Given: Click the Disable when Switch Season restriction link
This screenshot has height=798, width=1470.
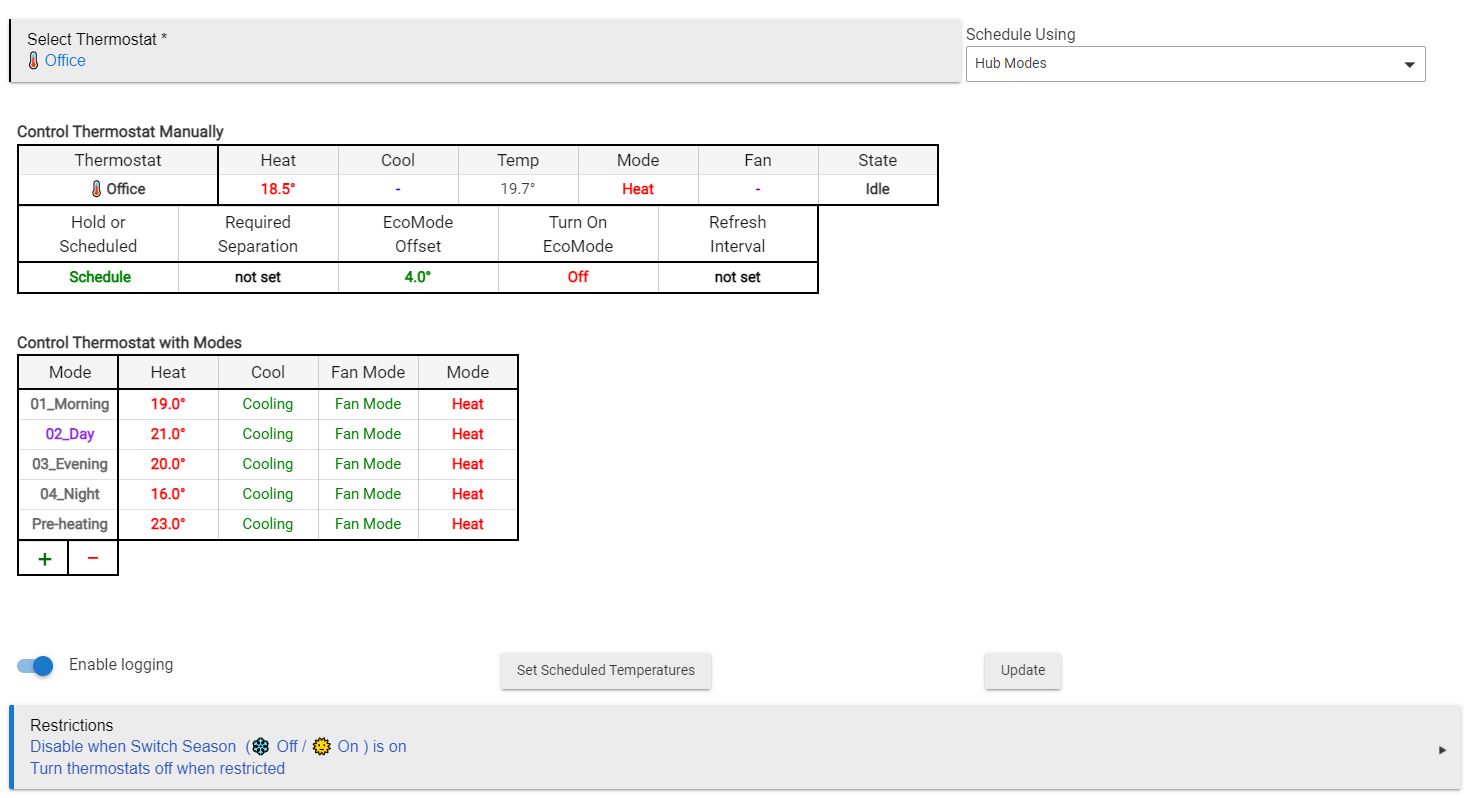Looking at the screenshot, I should [130, 746].
